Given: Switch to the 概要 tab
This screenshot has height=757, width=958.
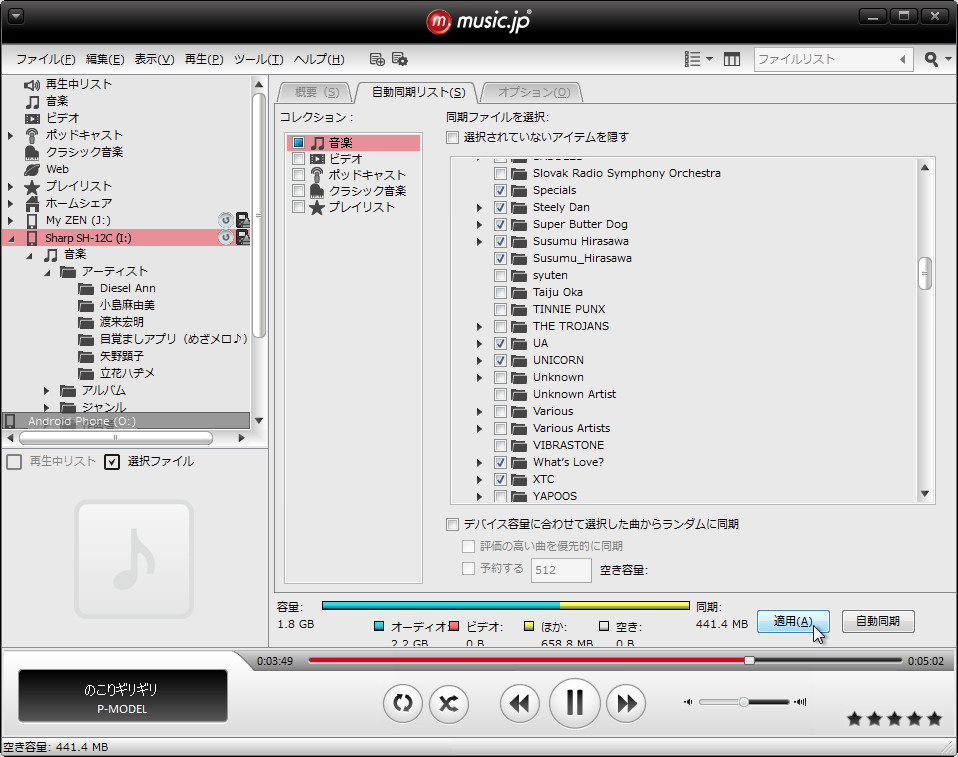Looking at the screenshot, I should point(316,92).
